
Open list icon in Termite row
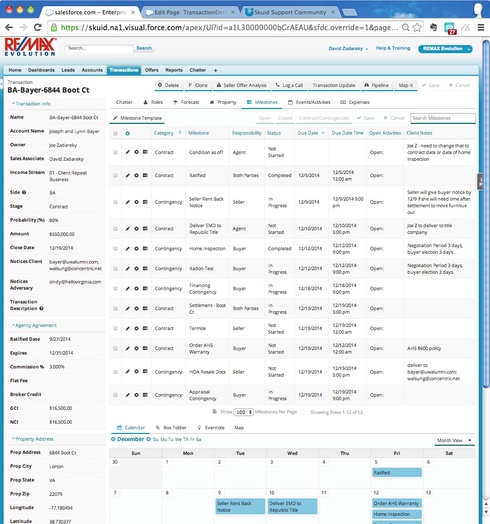(x=145, y=328)
